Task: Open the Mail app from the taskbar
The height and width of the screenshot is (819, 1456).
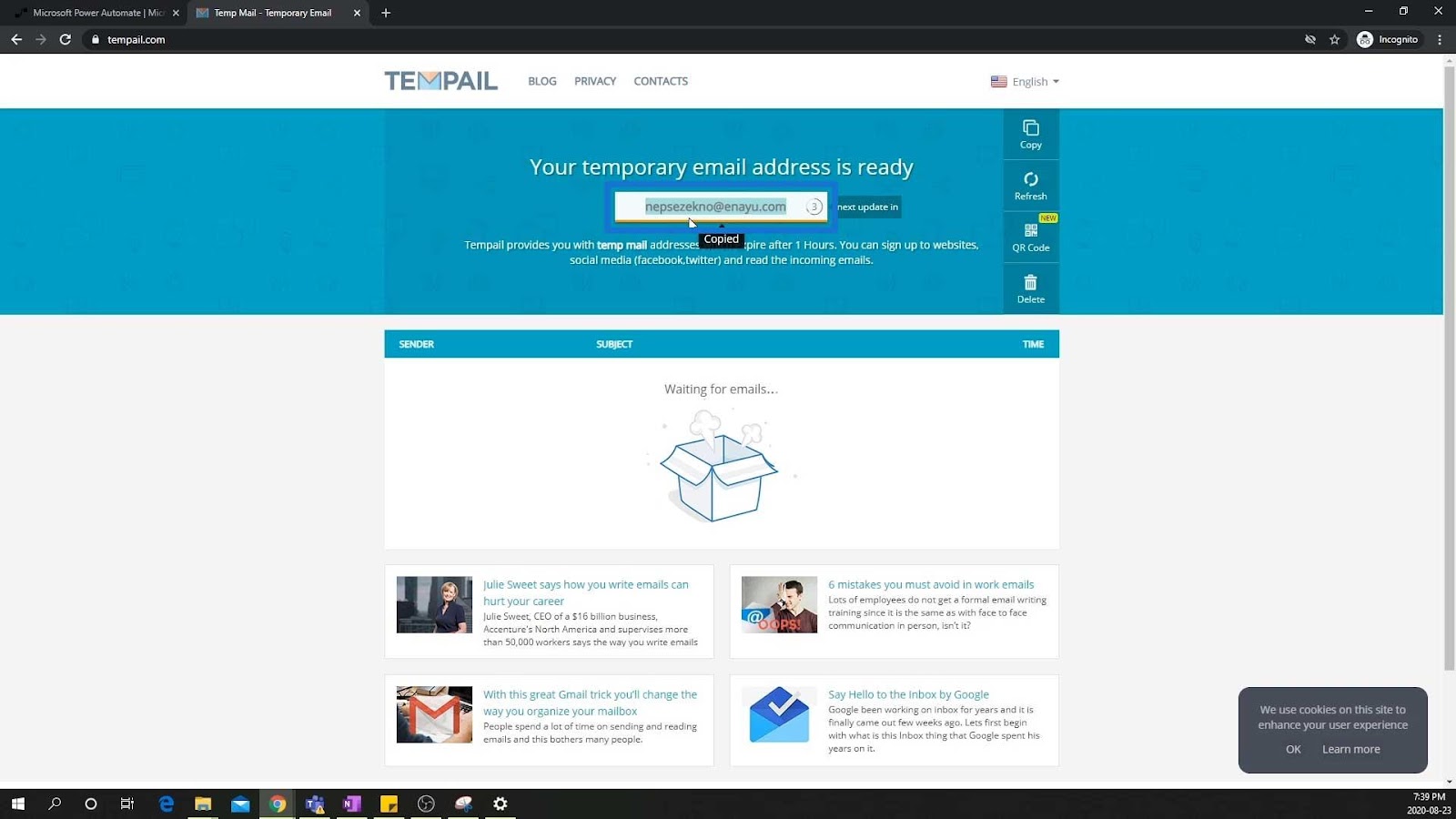Action: pos(240,804)
